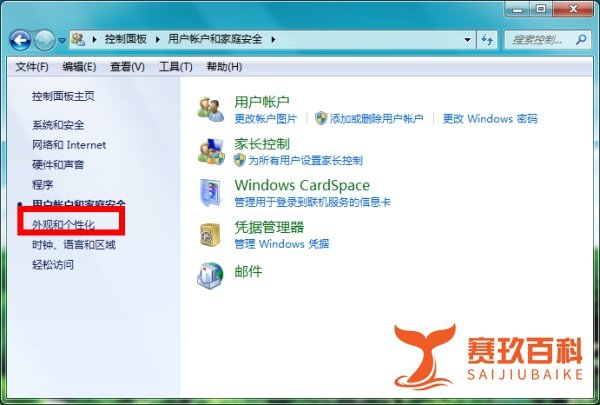The image size is (600, 405).
Task: Click the Windows CardSpace icon
Action: pos(211,193)
